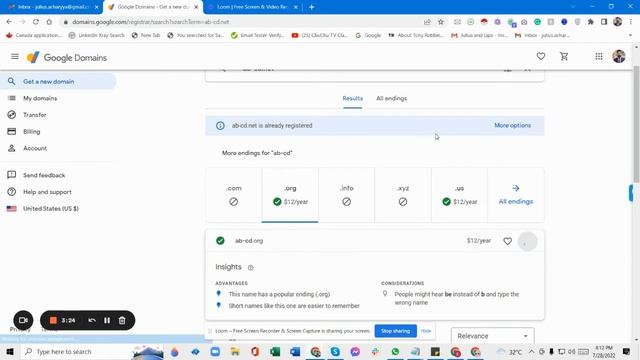Hide the Loom sharing notice

(426, 331)
